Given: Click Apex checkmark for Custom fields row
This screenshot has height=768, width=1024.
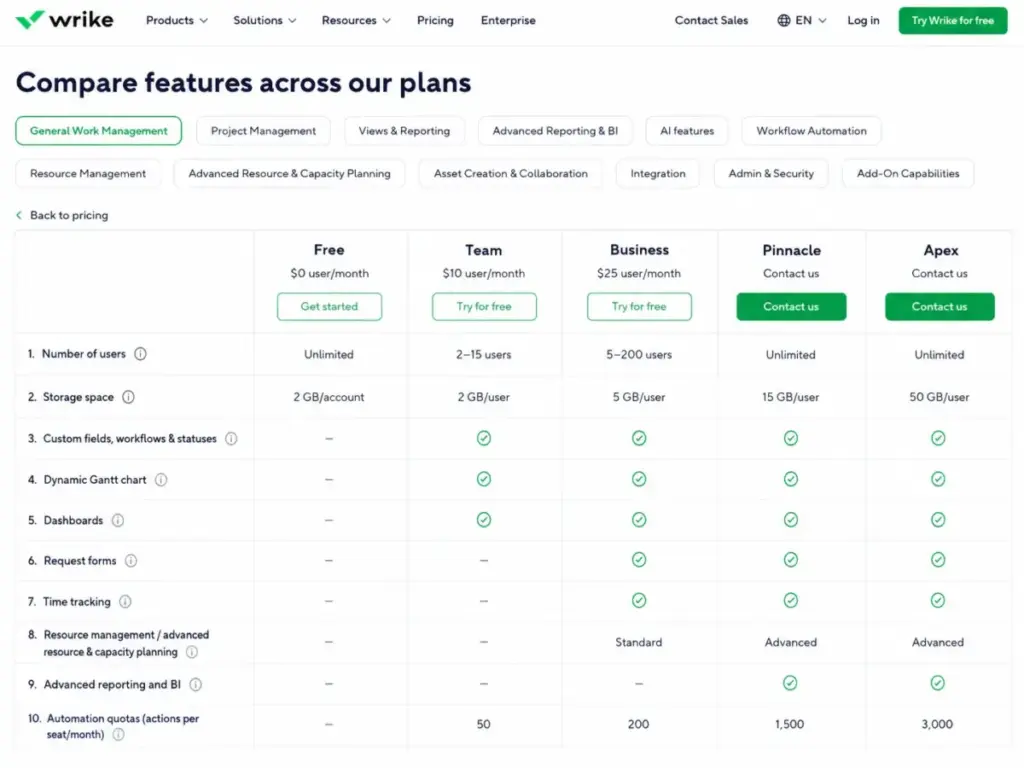Looking at the screenshot, I should coord(938,438).
